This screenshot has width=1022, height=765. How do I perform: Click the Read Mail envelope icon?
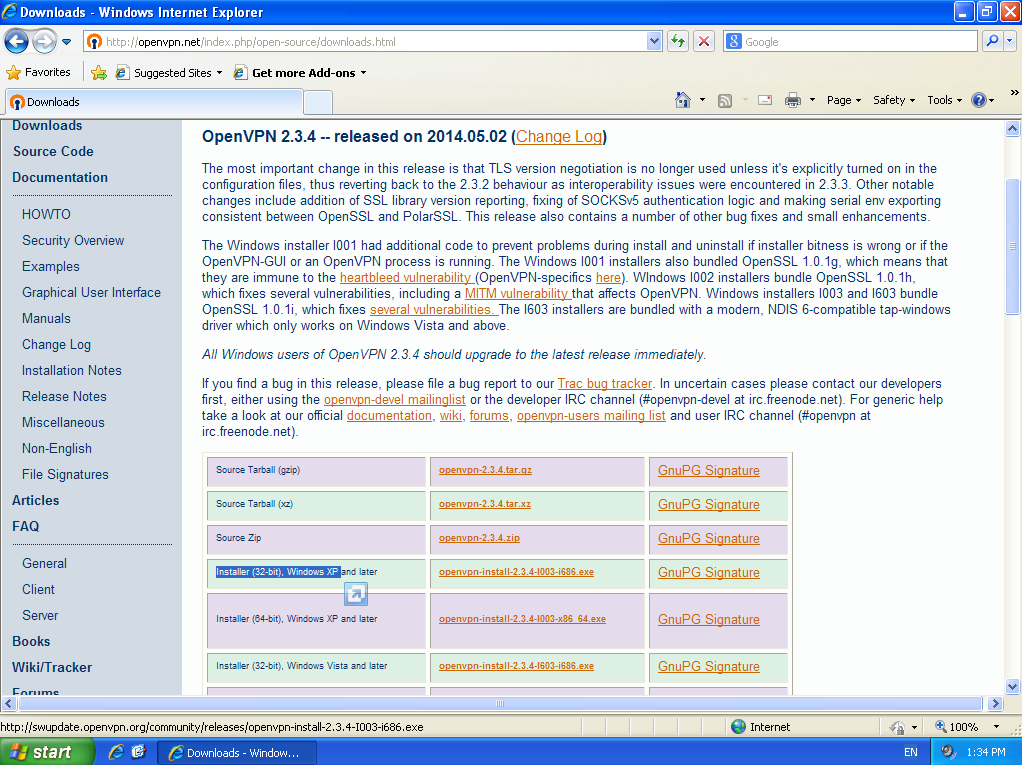click(x=765, y=100)
